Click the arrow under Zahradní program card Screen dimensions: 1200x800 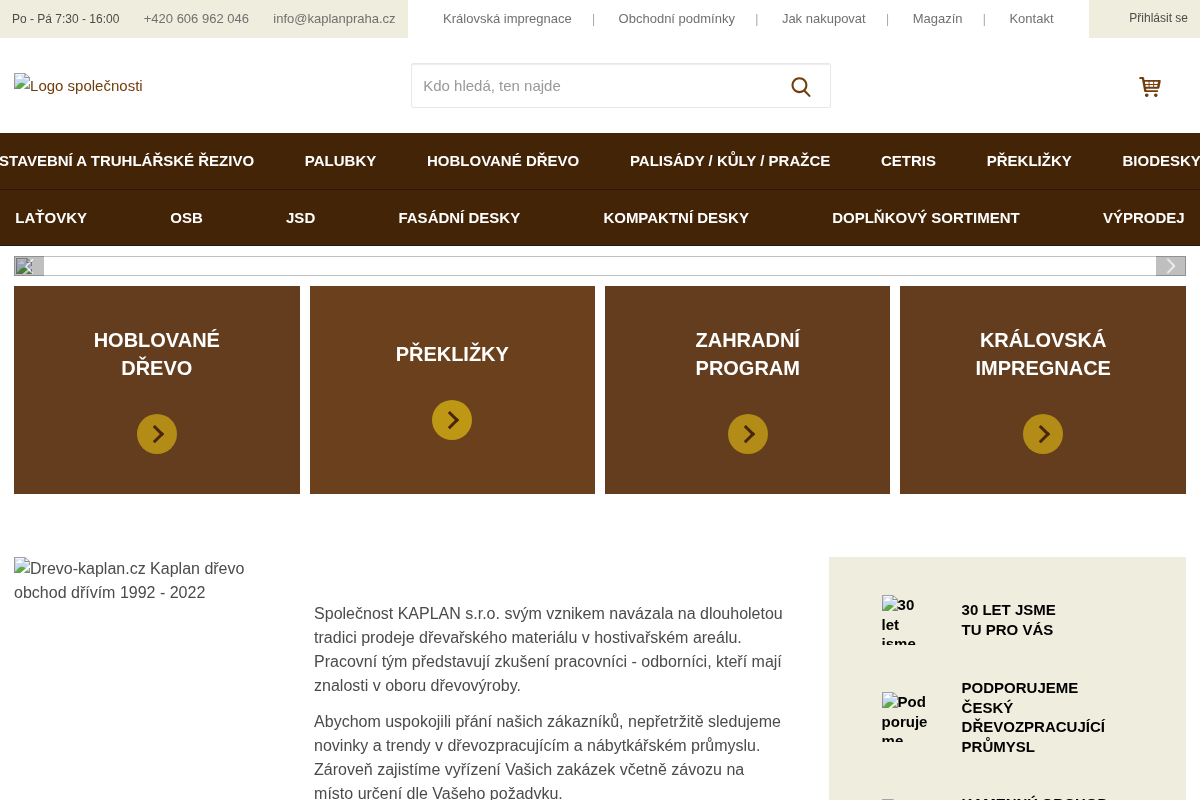click(x=748, y=434)
